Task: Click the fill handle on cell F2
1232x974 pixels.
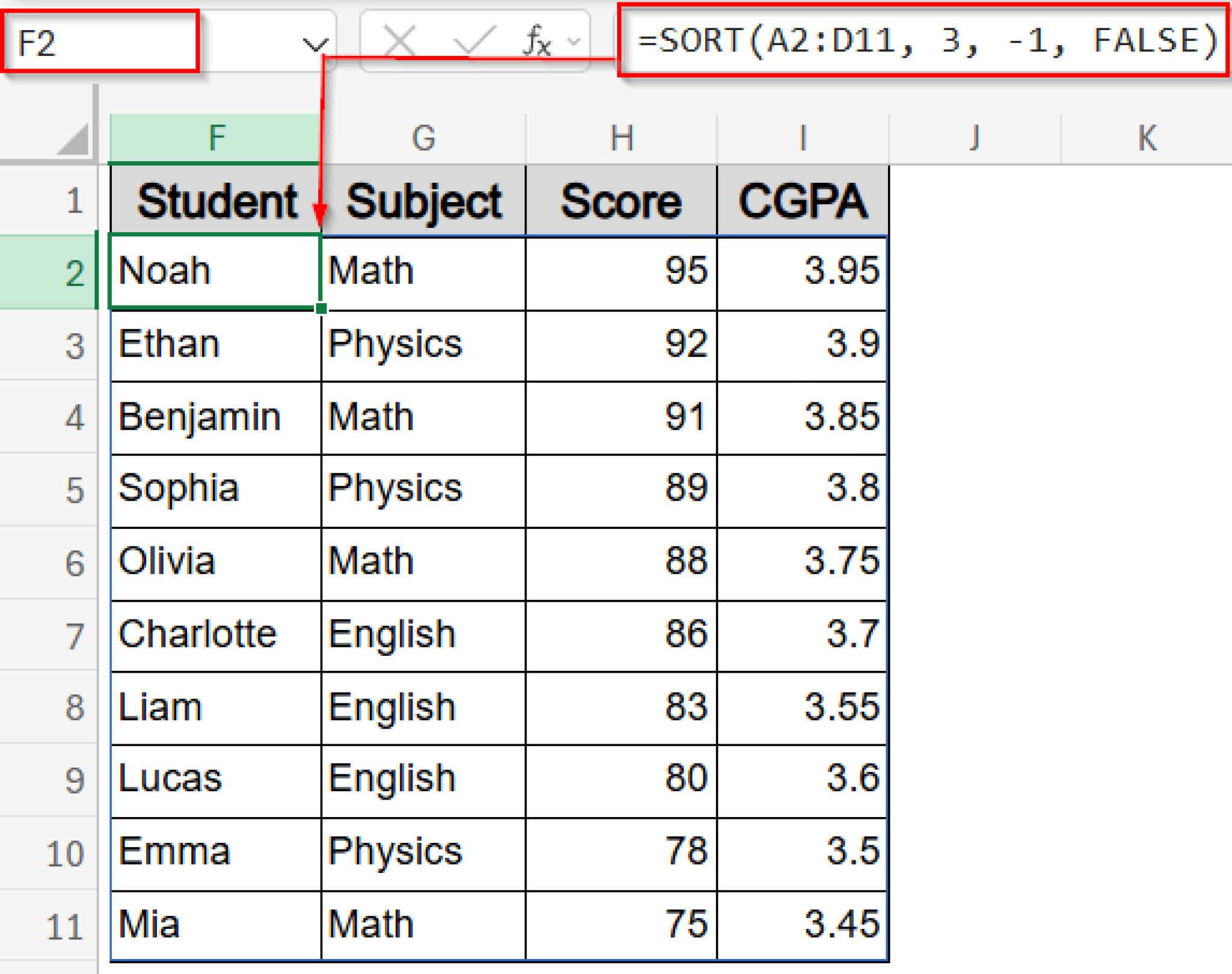Action: coord(322,308)
